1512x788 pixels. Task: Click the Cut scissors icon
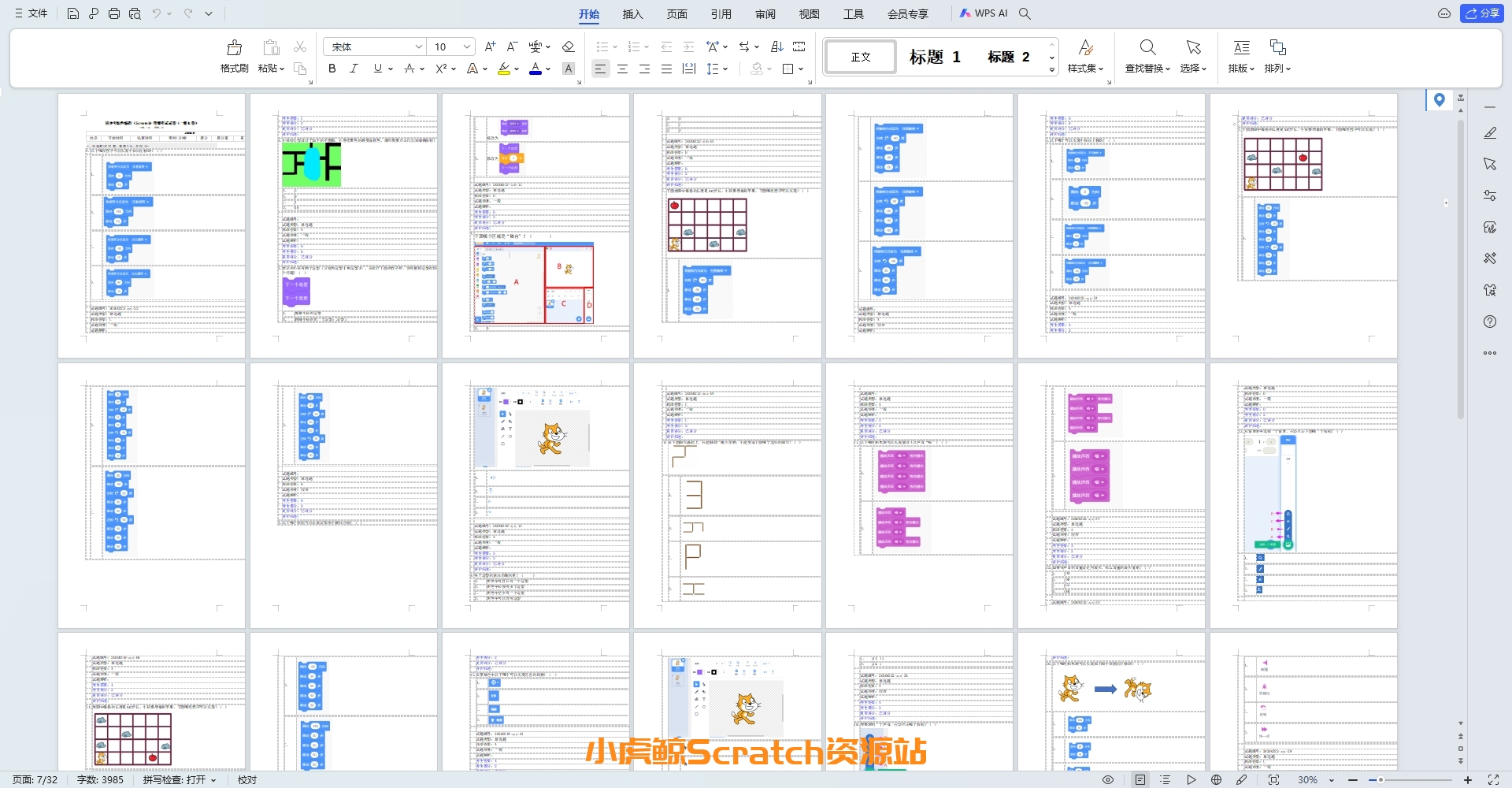point(300,47)
